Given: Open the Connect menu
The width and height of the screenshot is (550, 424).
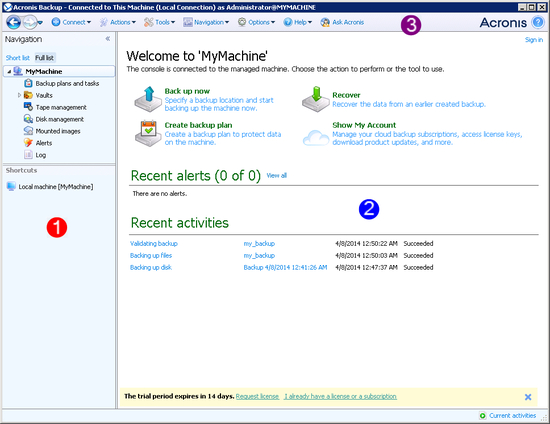Looking at the screenshot, I should [x=71, y=22].
